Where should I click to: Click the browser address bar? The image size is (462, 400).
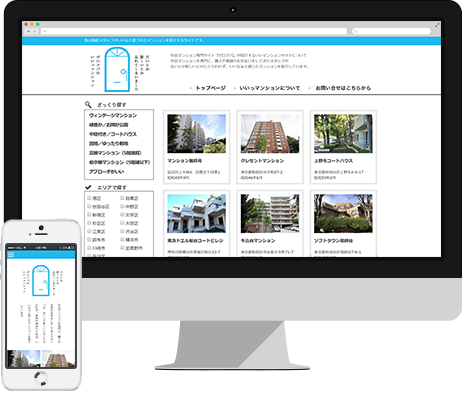(x=194, y=31)
